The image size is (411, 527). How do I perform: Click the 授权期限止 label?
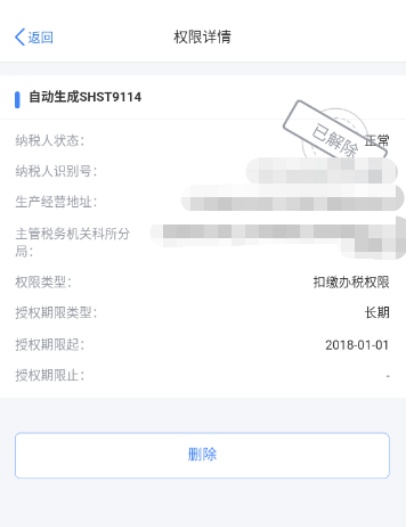pos(49,375)
